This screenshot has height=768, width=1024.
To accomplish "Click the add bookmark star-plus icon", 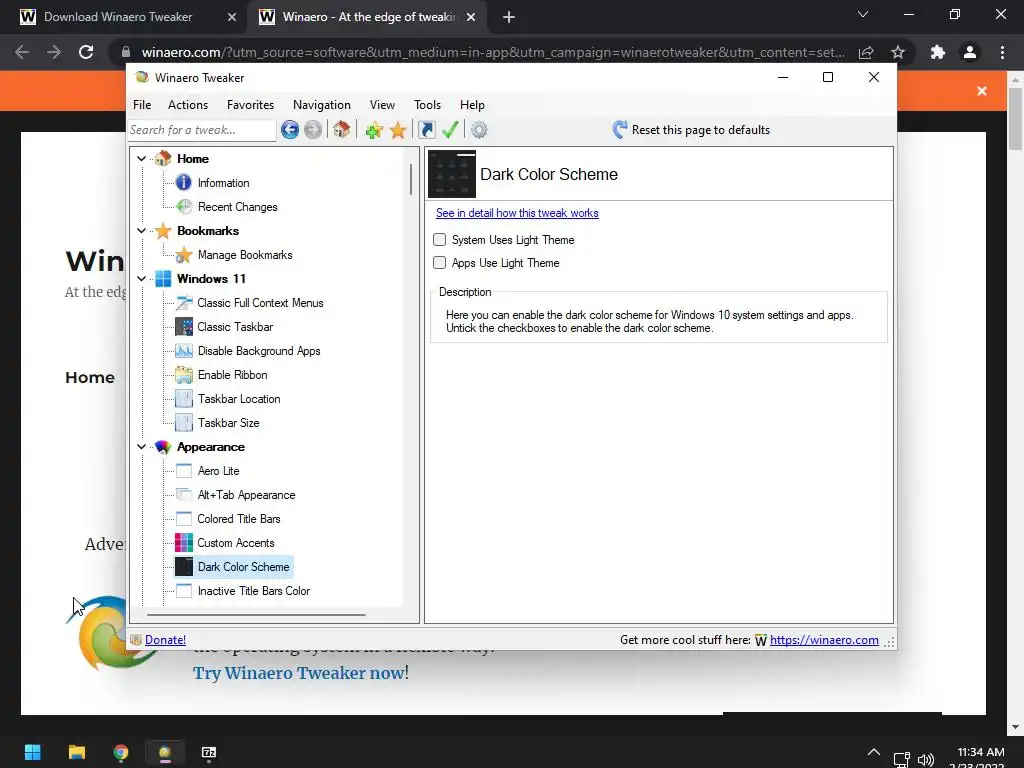I will pyautogui.click(x=374, y=130).
